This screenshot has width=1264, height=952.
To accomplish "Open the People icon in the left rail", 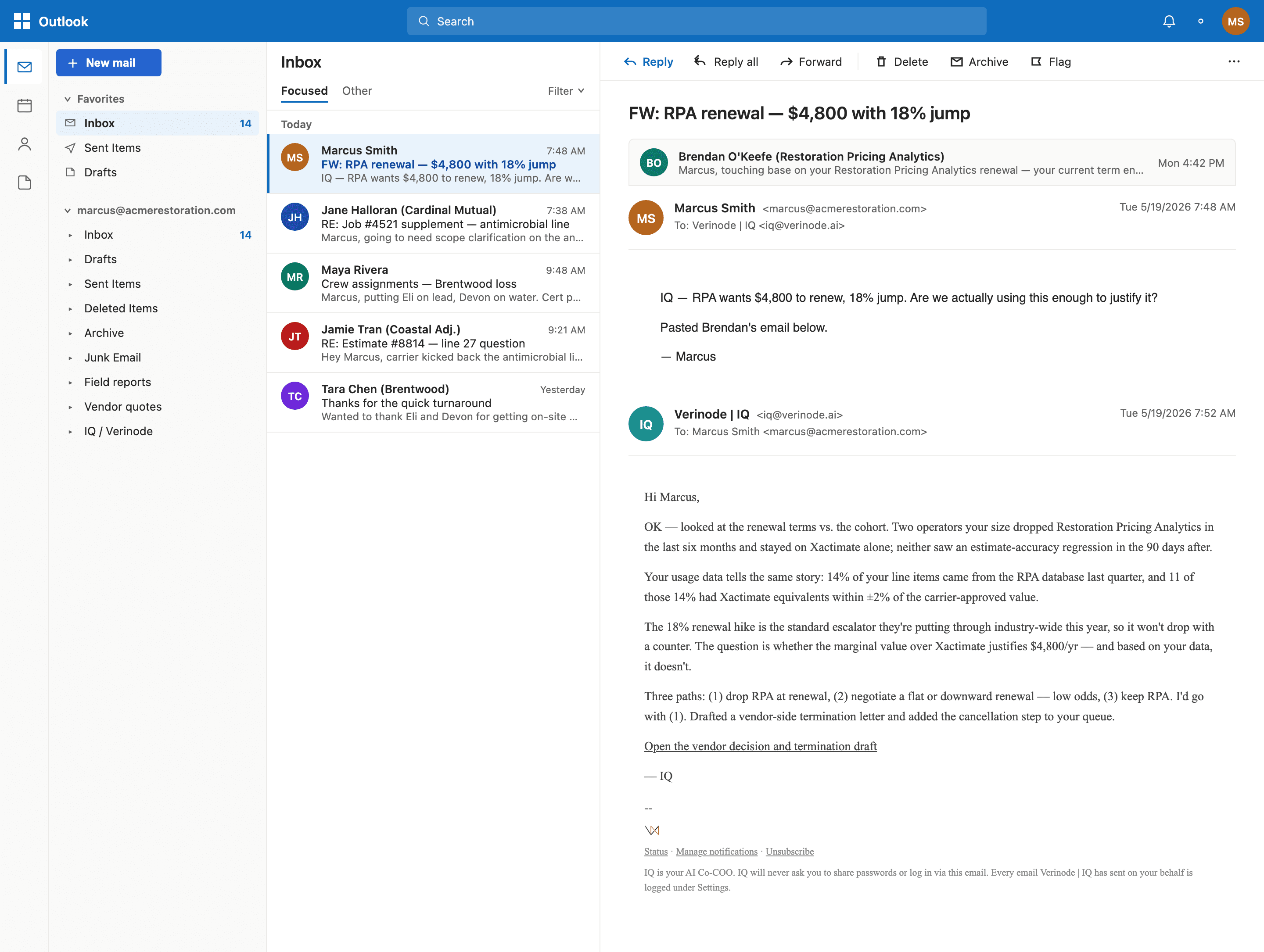I will pos(24,144).
